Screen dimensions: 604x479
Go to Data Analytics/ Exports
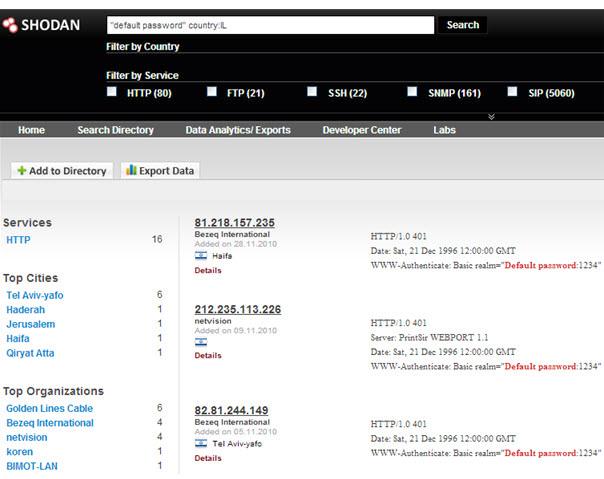click(238, 130)
